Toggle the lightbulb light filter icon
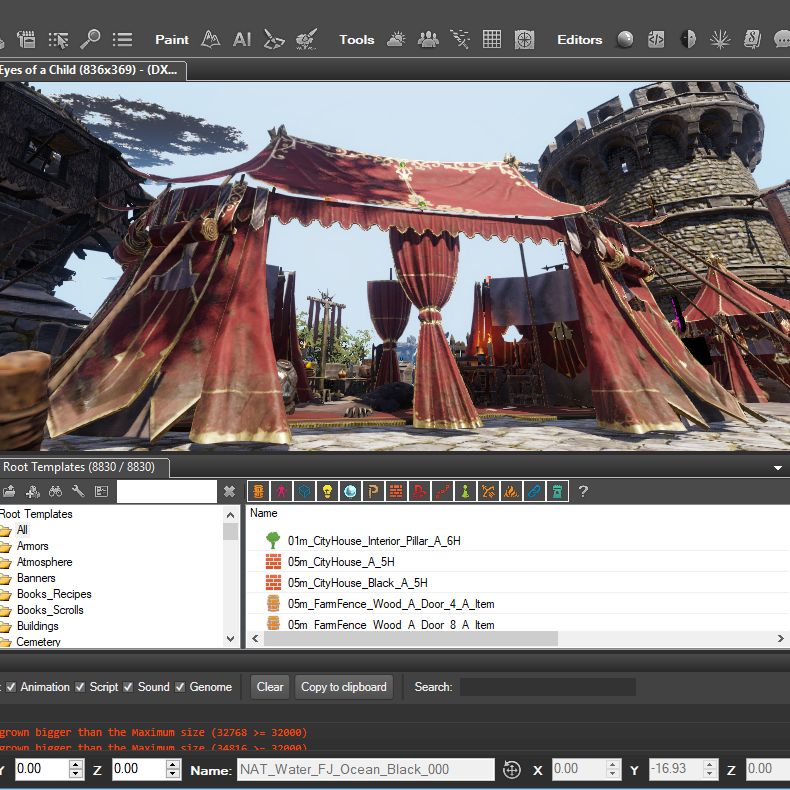Viewport: 790px width, 790px height. click(326, 491)
